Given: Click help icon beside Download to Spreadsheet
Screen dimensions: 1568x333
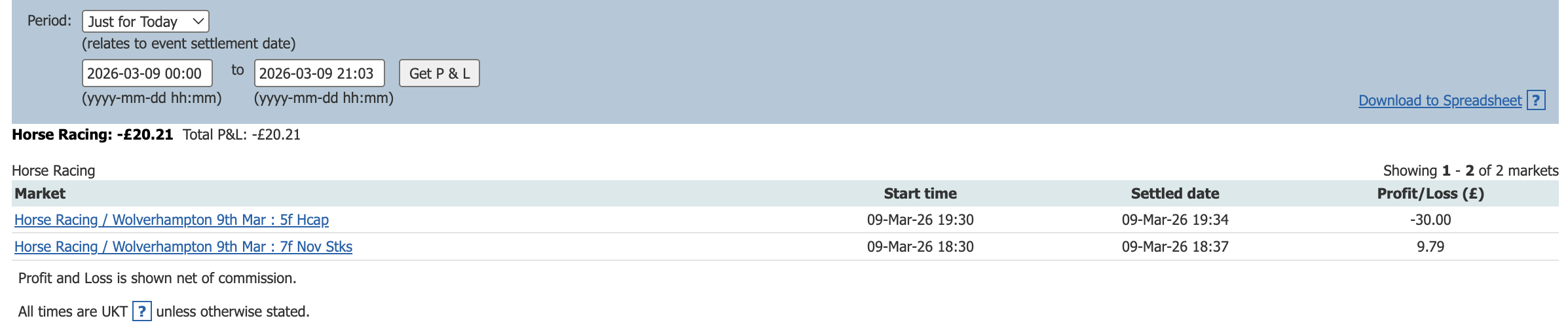Looking at the screenshot, I should click(1536, 100).
